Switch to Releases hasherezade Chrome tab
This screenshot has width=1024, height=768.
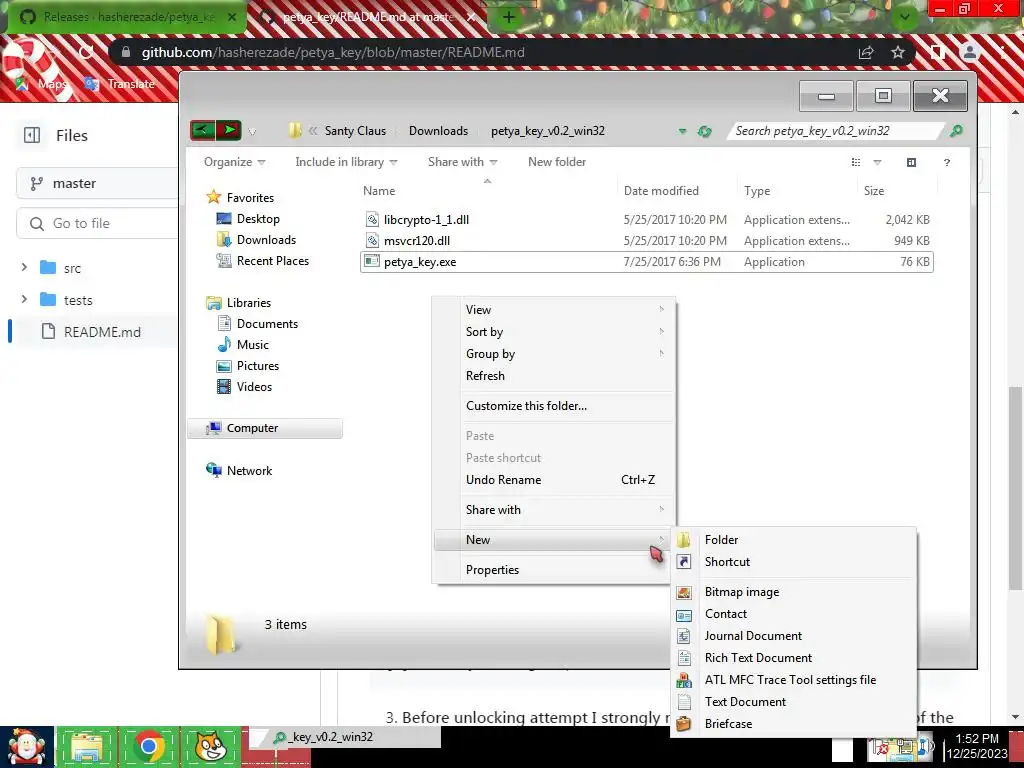tap(128, 17)
